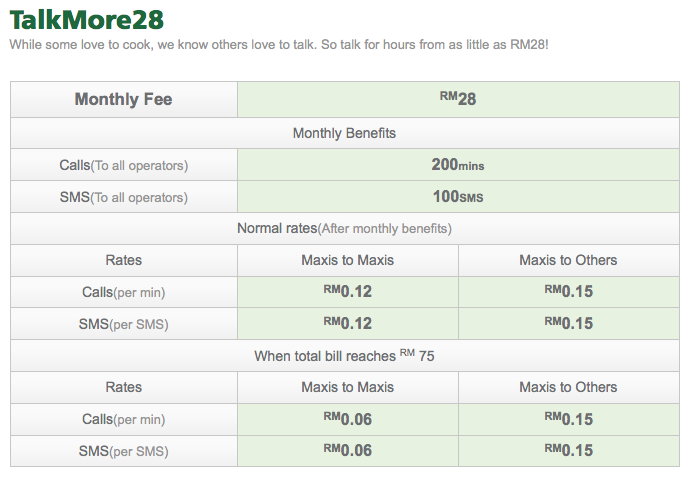Select the tagline mentioning RM28
This screenshot has width=690, height=481.
[x=279, y=45]
